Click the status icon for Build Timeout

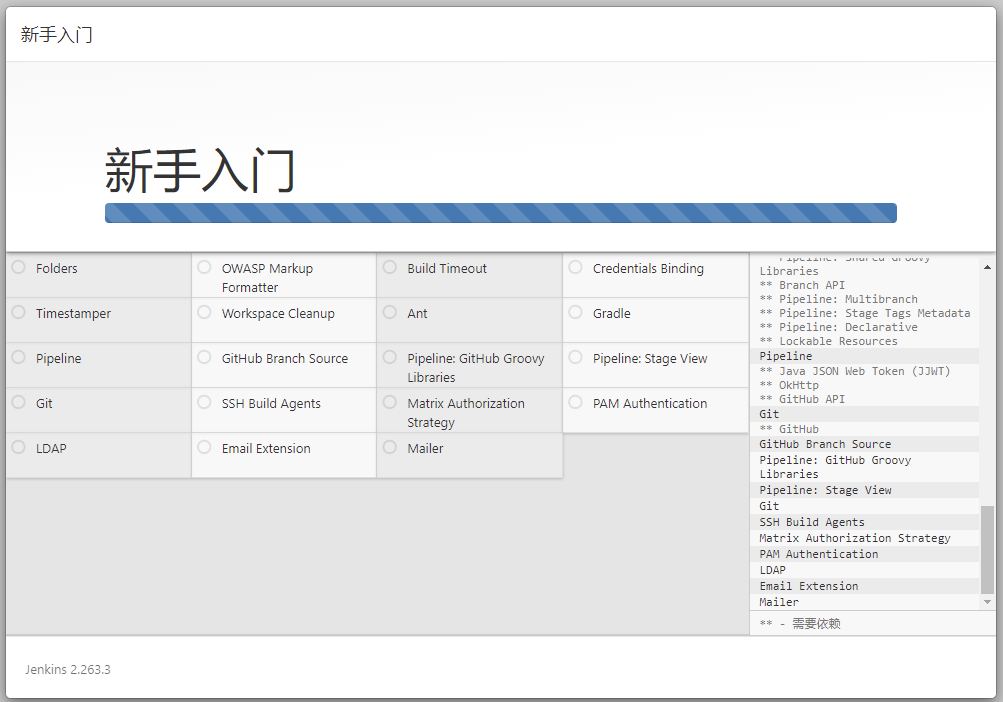(x=389, y=267)
